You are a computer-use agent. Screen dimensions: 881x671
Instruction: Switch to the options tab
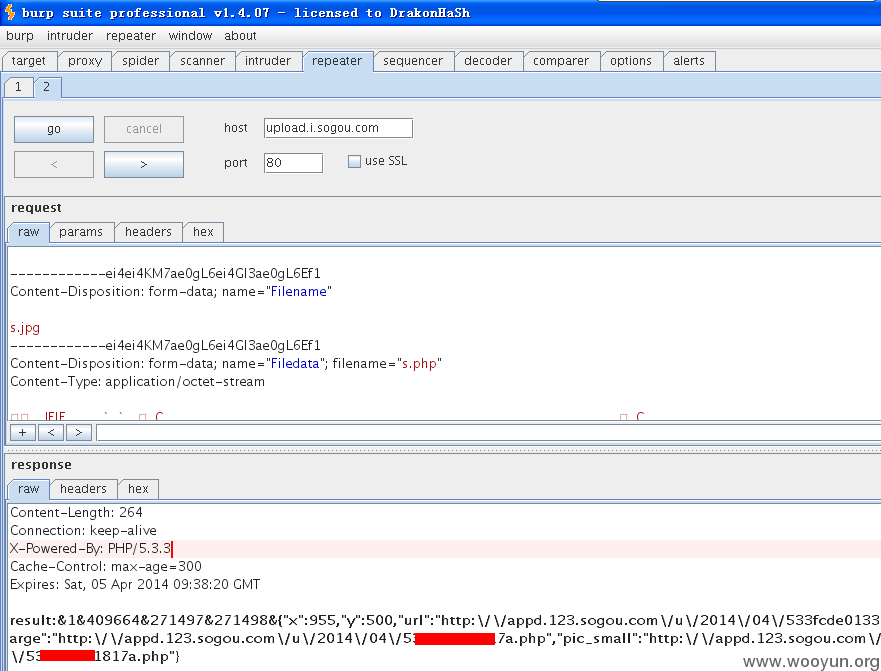coord(631,61)
